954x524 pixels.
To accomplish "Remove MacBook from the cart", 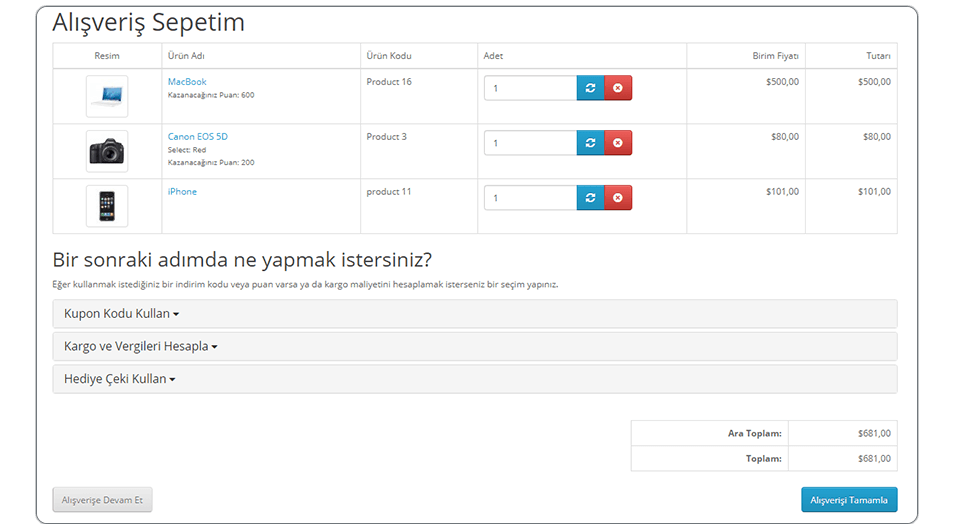I will 618,88.
